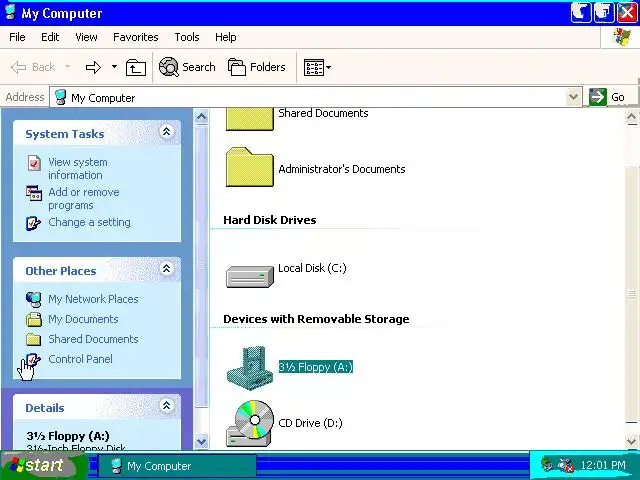Click the Change a setting icon
The width and height of the screenshot is (640, 480).
pos(33,223)
